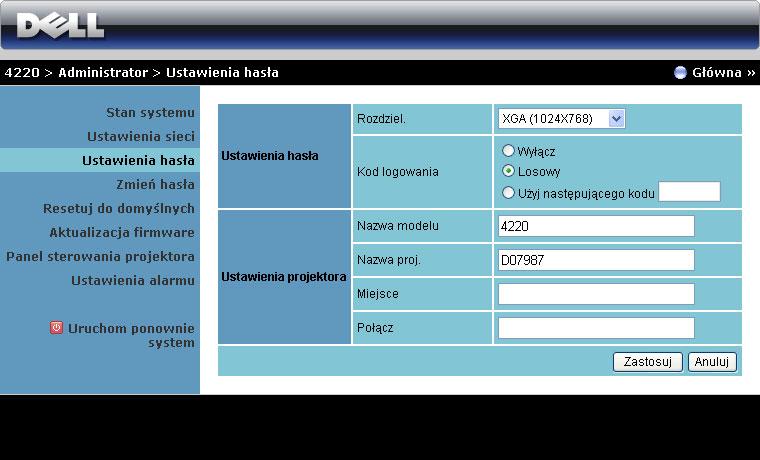The image size is (760, 460).
Task: Click the Połącz label
Action: (x=375, y=328)
